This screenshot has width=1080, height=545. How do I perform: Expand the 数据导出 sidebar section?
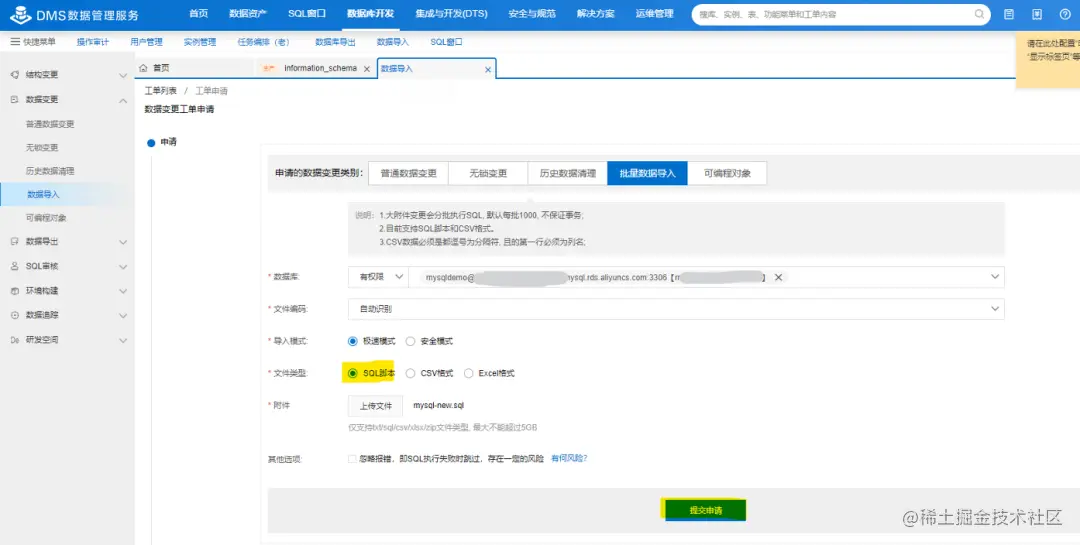[x=123, y=243]
